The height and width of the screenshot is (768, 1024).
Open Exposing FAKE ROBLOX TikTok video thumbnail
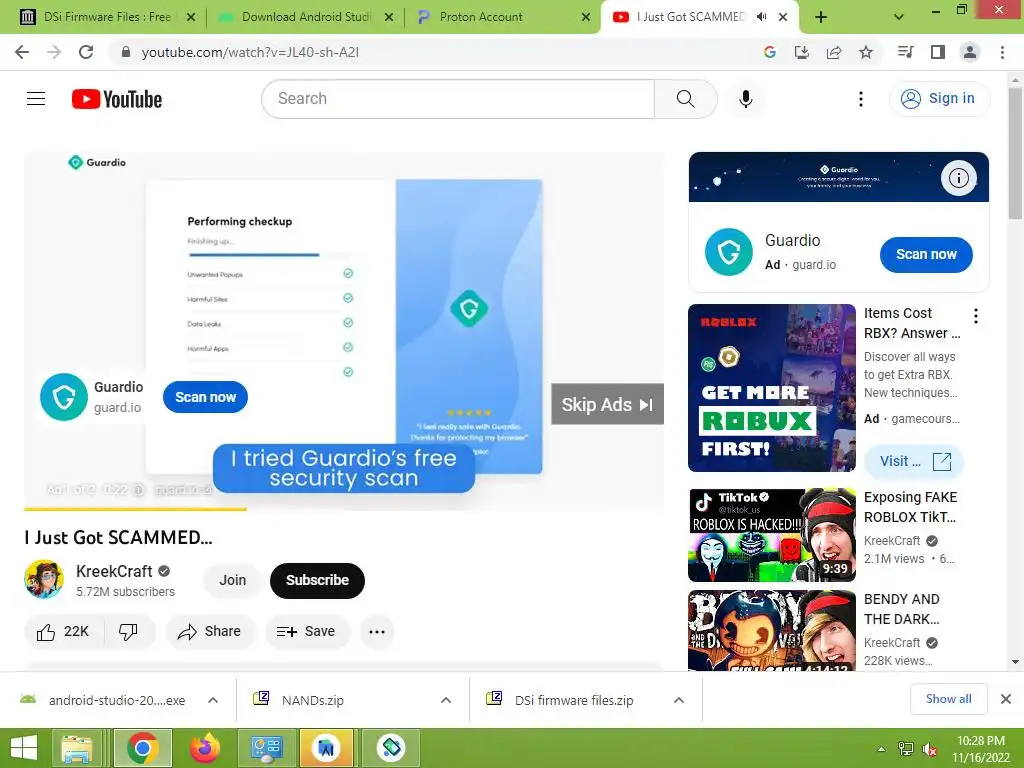[771, 535]
